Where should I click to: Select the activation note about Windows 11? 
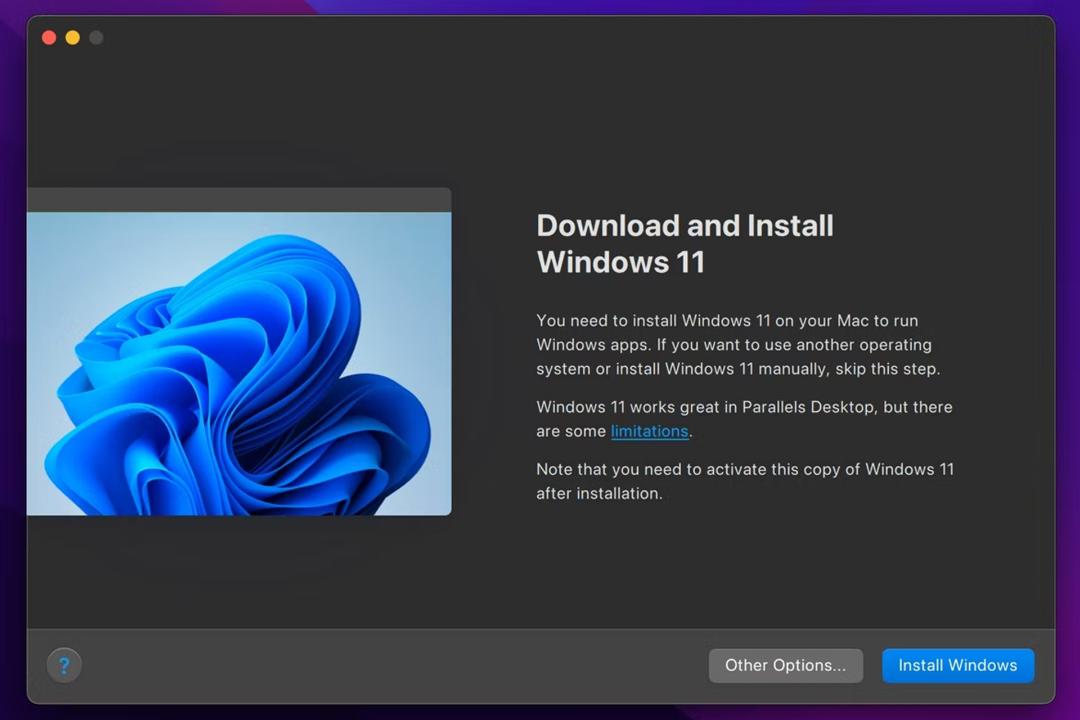[x=745, y=481]
